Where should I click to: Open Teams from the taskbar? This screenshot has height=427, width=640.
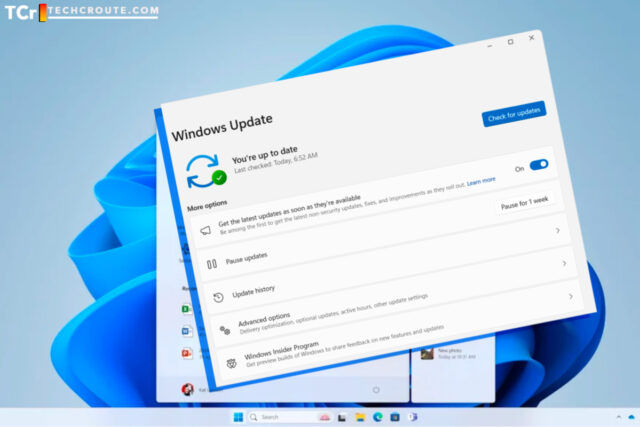(x=413, y=417)
